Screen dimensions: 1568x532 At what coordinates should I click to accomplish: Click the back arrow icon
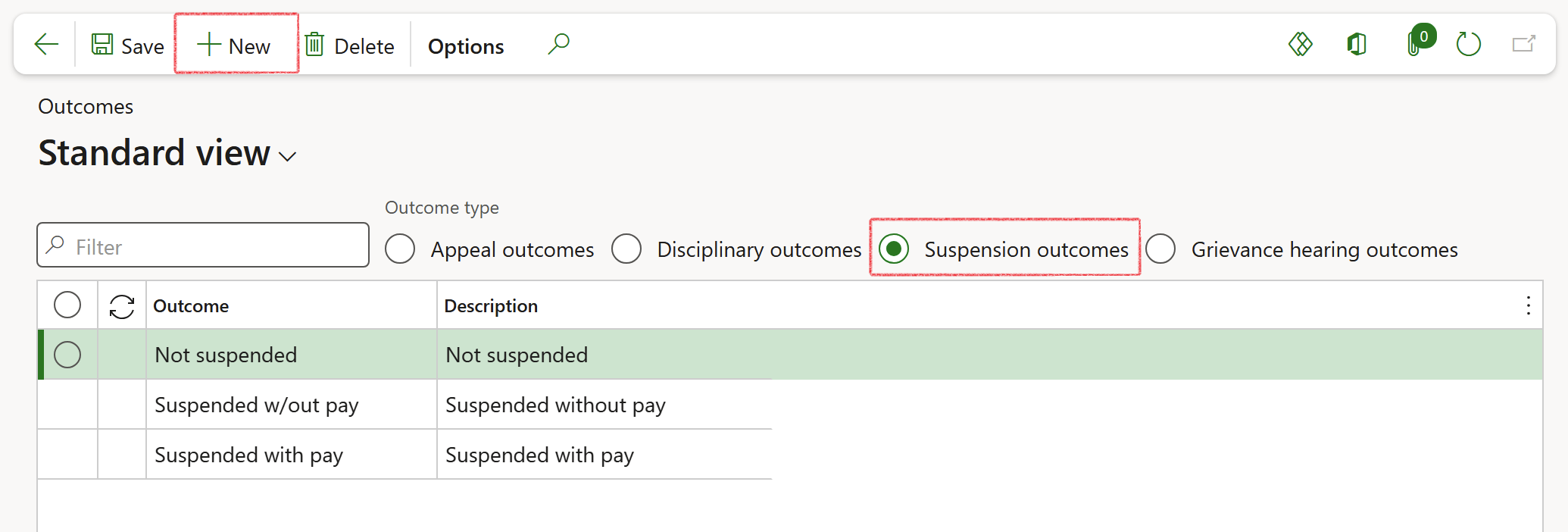(x=46, y=44)
